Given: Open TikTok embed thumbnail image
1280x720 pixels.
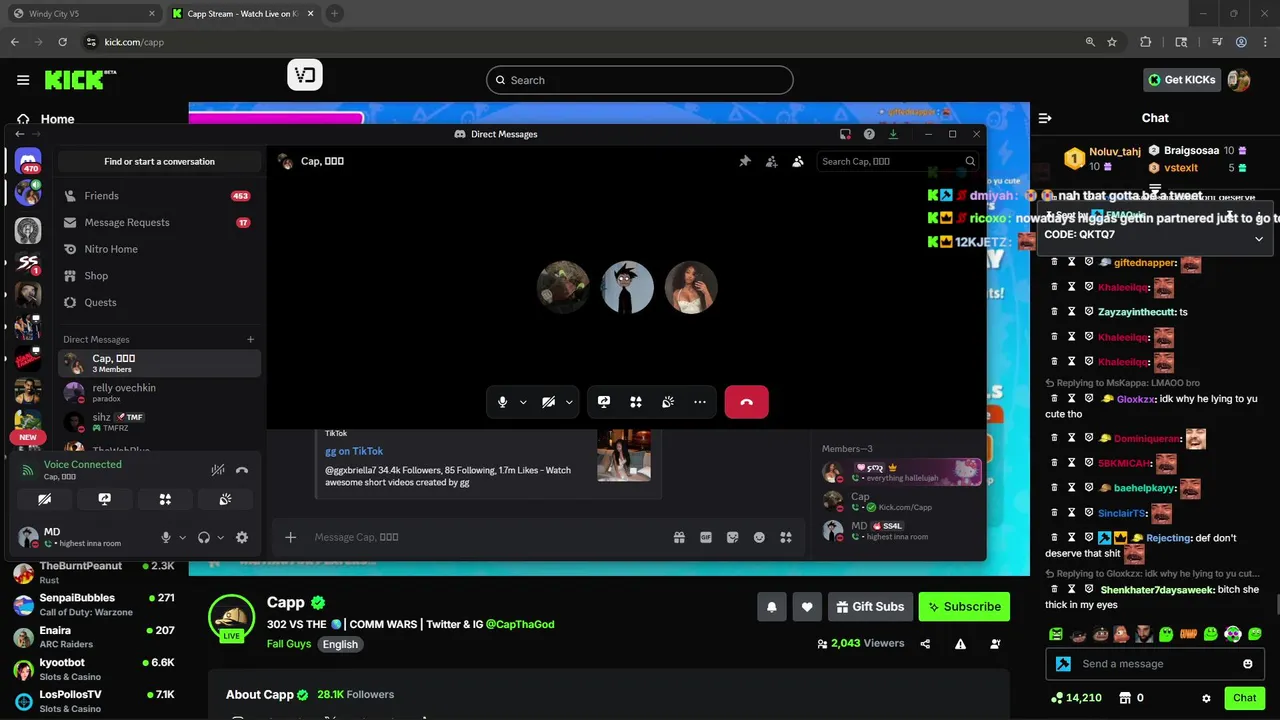Looking at the screenshot, I should [624, 455].
